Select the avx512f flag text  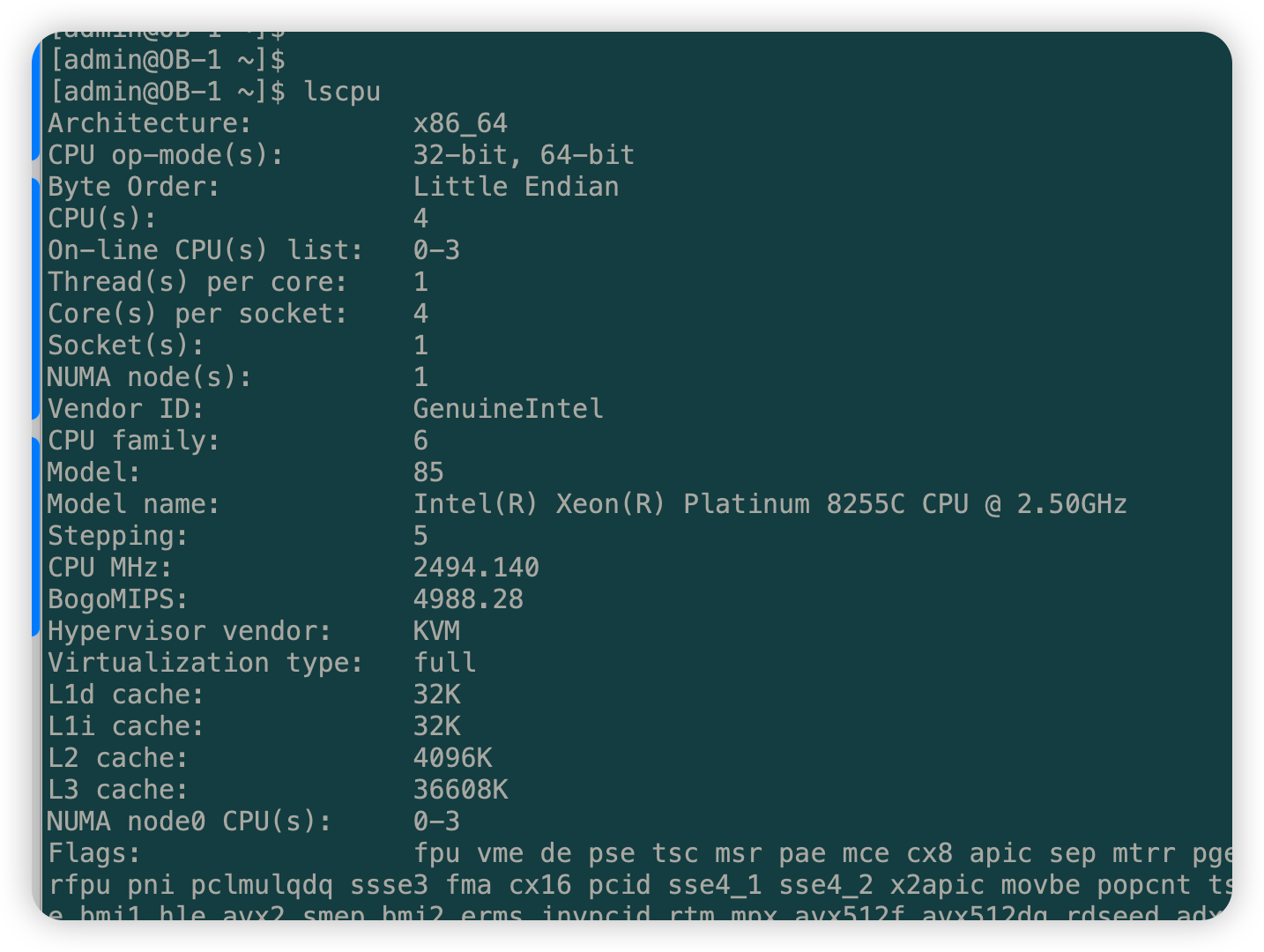pos(849,914)
